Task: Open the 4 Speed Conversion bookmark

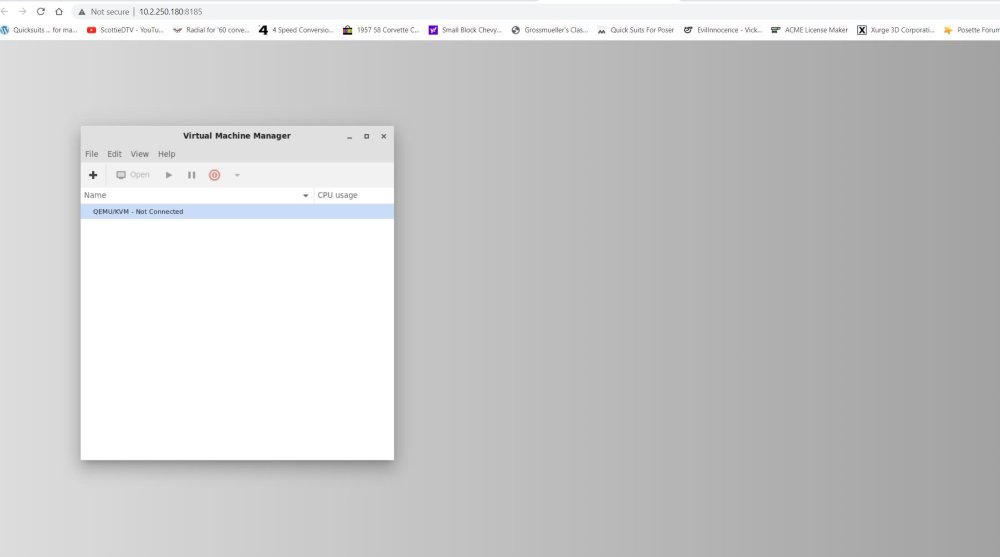Action: click(296, 30)
